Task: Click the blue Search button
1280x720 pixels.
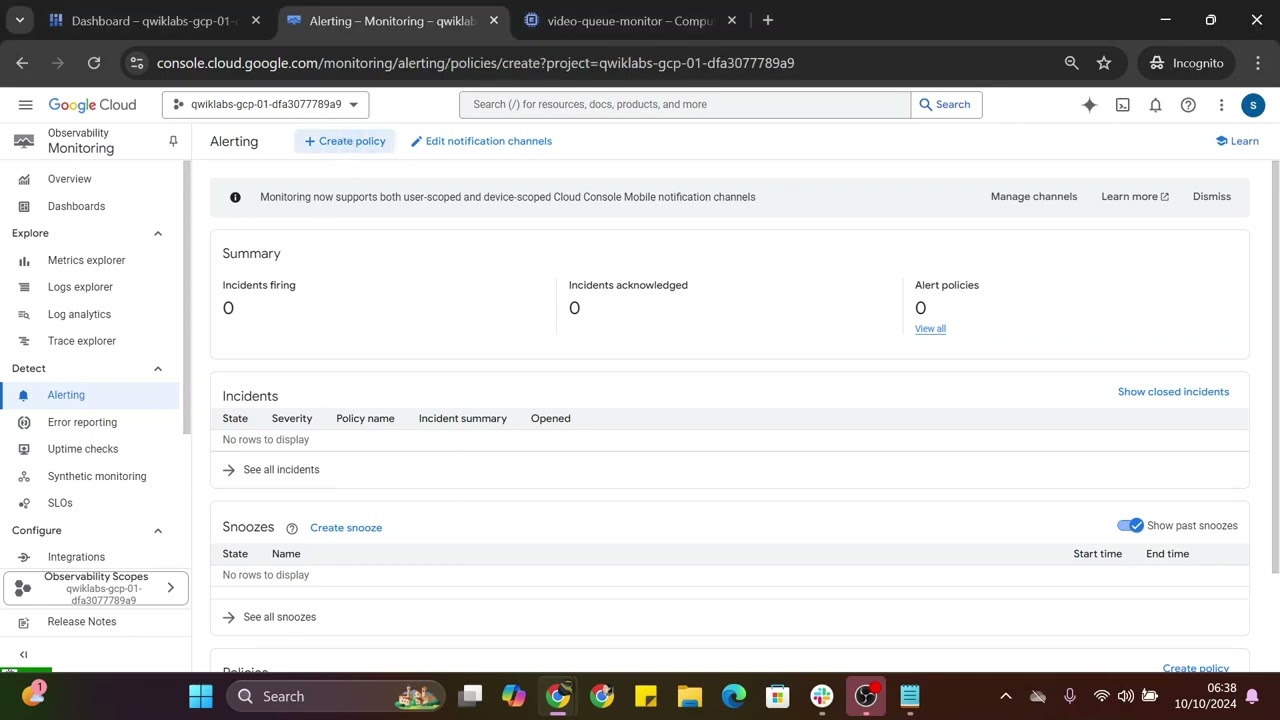Action: point(946,105)
